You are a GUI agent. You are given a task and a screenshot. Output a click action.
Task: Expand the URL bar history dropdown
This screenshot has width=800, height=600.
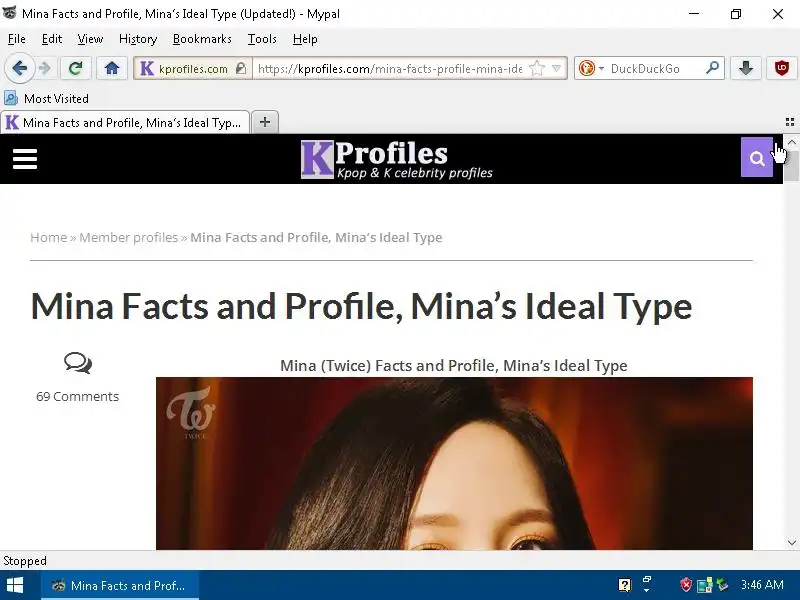[x=556, y=68]
